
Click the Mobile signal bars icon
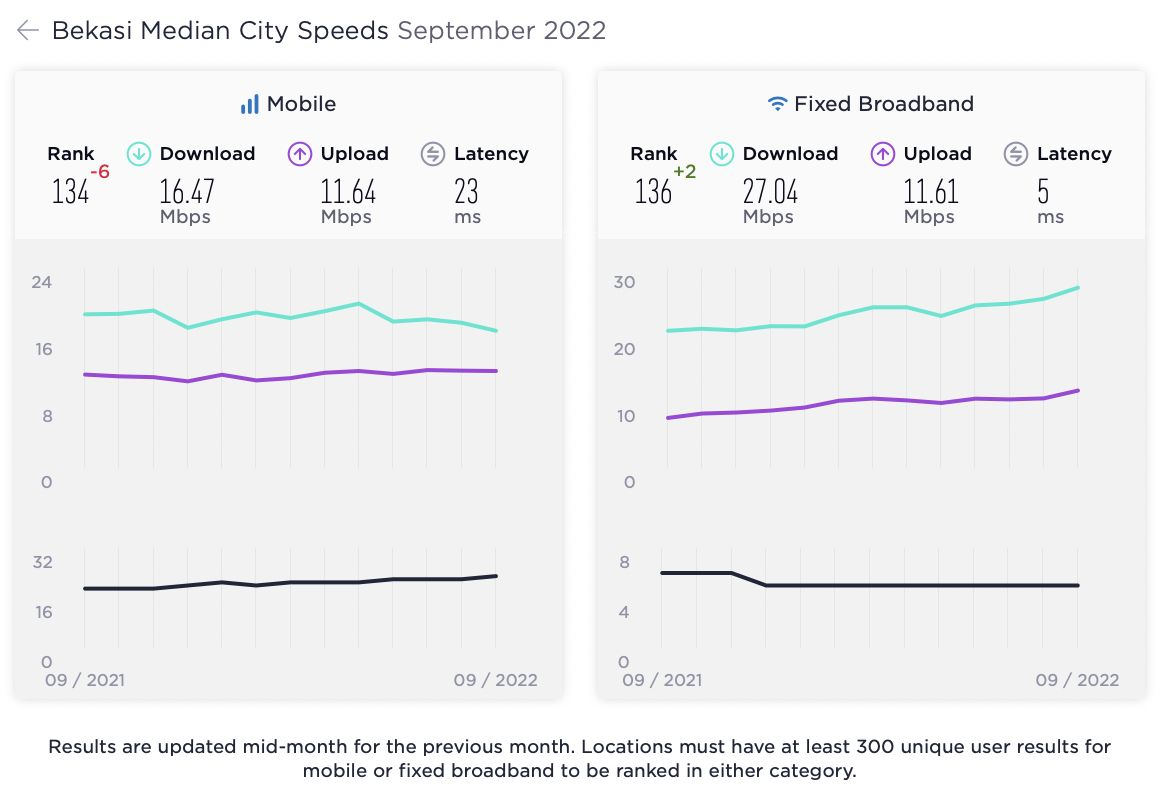click(249, 104)
